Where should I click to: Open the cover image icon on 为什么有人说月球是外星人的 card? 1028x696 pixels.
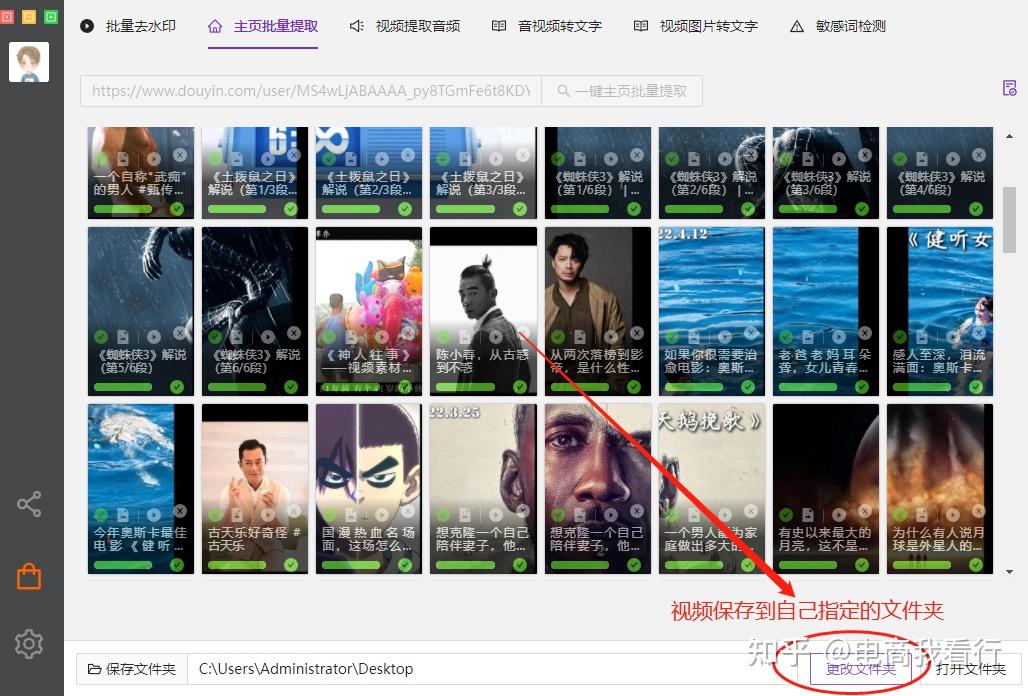click(x=922, y=515)
